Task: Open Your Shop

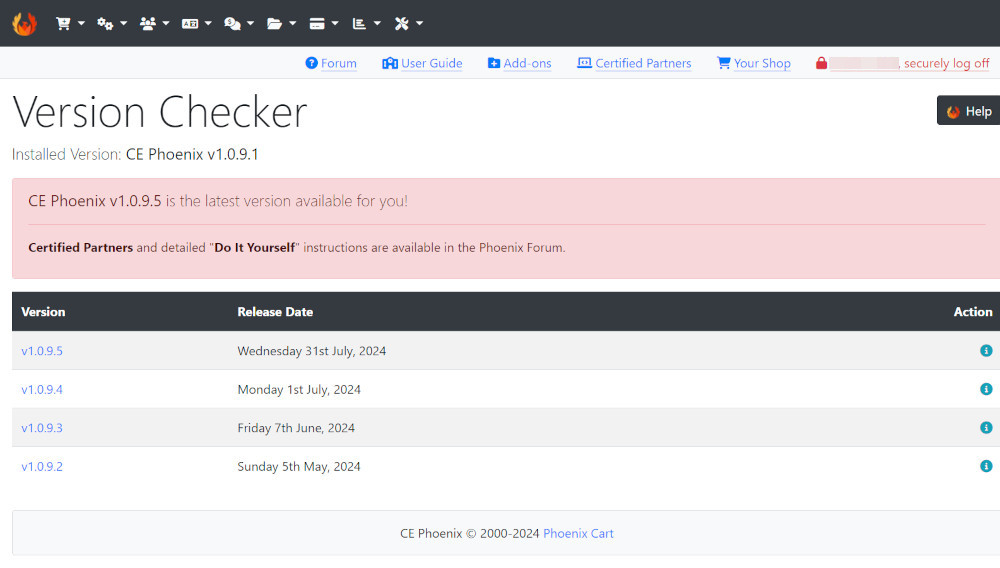Action: coord(754,63)
